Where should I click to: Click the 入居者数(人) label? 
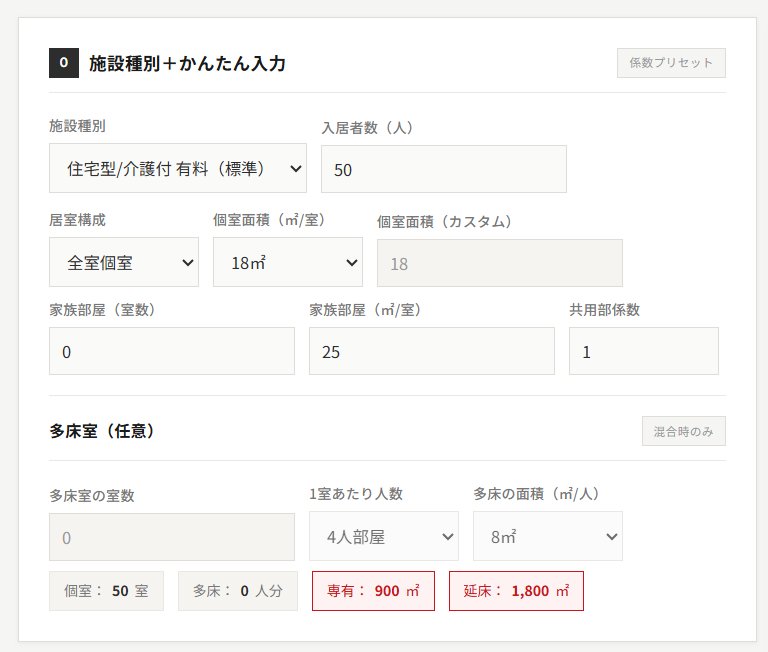pyautogui.click(x=368, y=128)
